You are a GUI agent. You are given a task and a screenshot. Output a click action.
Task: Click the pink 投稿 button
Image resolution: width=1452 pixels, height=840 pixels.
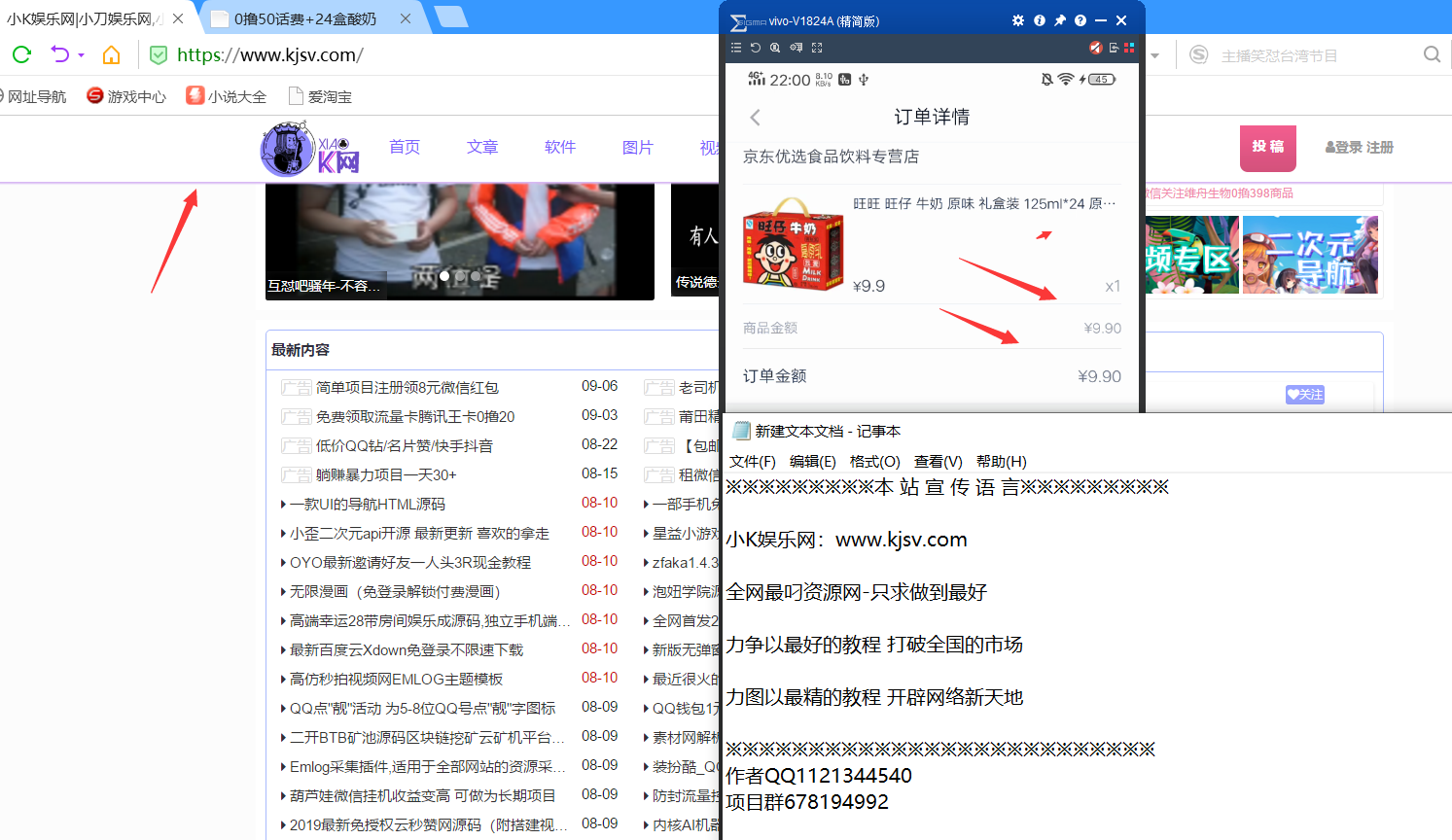point(1267,147)
